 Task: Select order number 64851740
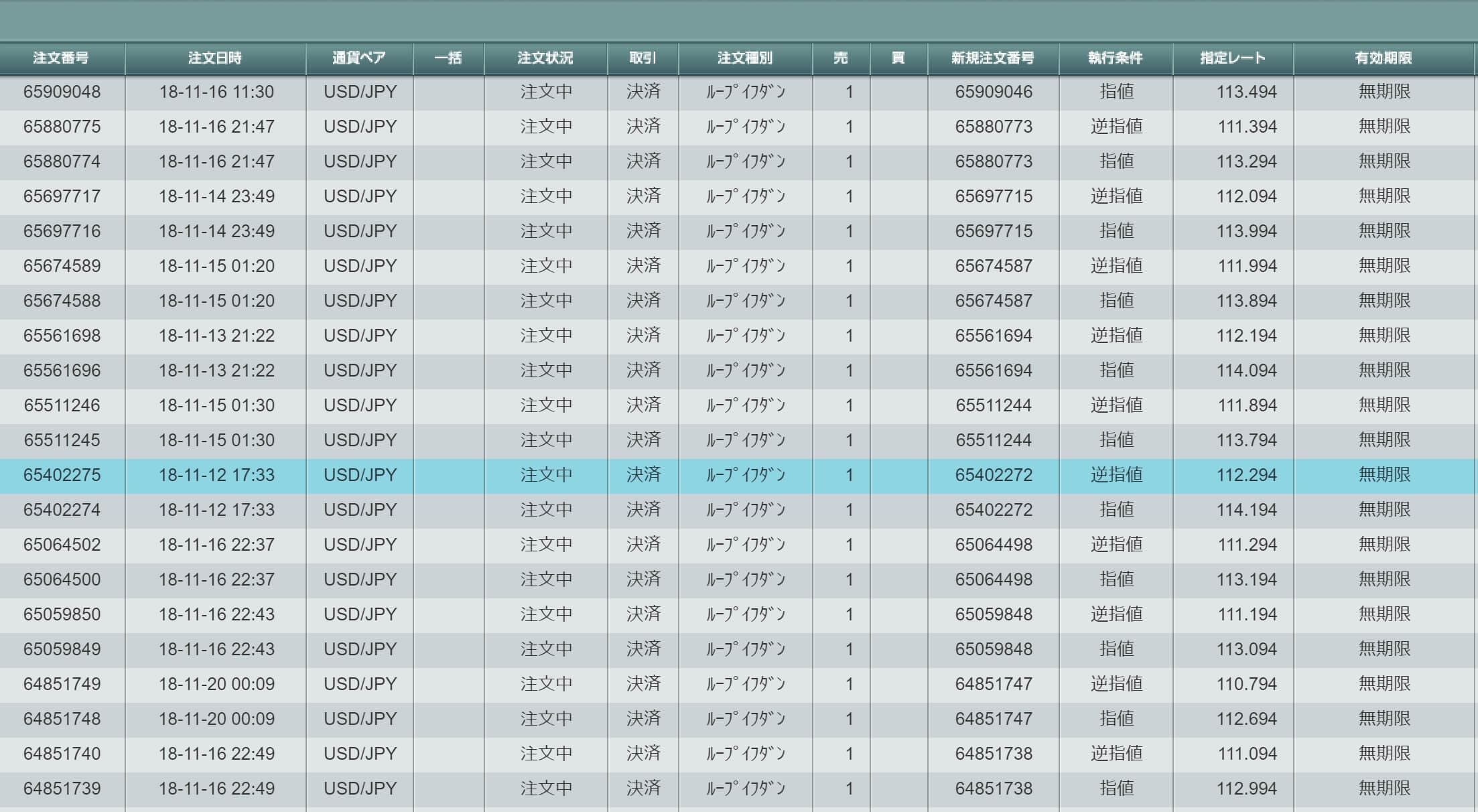(x=62, y=754)
